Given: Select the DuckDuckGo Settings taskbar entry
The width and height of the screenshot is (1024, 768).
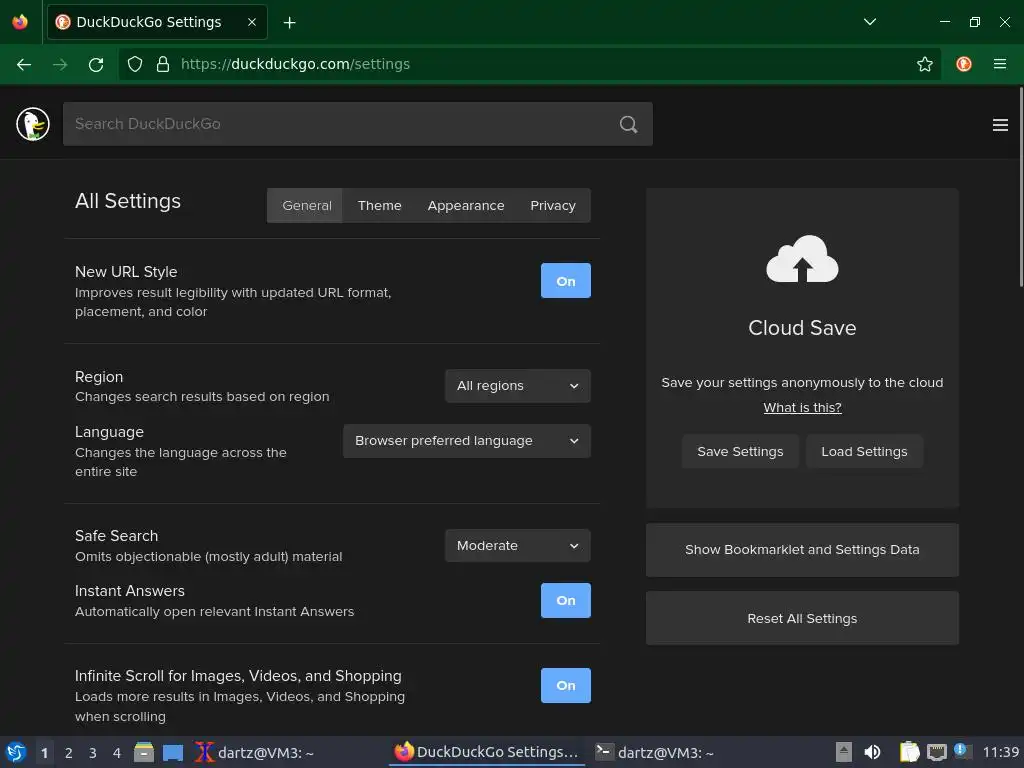Looking at the screenshot, I should click(487, 752).
